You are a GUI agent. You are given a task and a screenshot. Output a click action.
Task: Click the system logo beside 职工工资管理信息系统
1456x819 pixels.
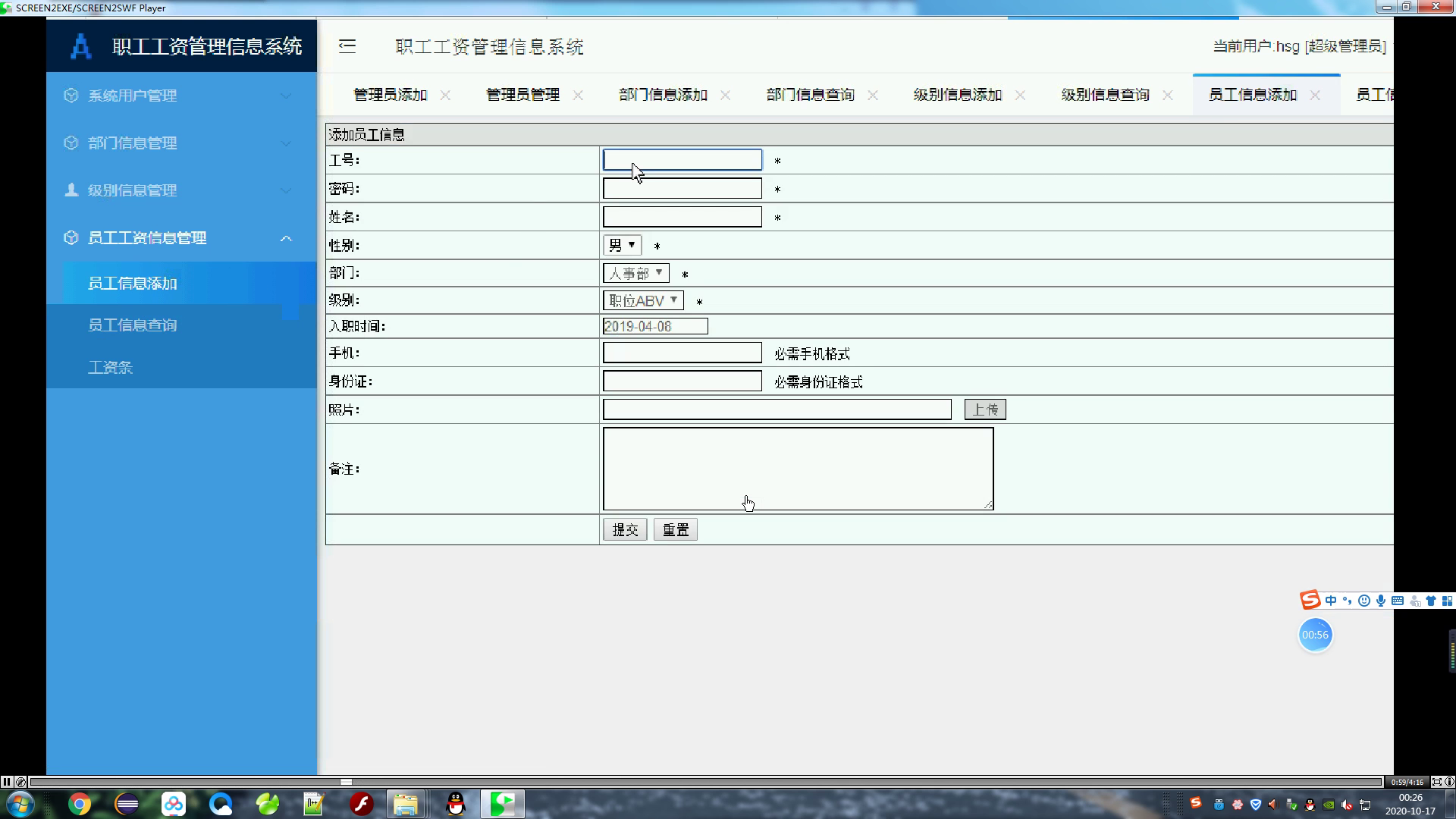tap(81, 46)
